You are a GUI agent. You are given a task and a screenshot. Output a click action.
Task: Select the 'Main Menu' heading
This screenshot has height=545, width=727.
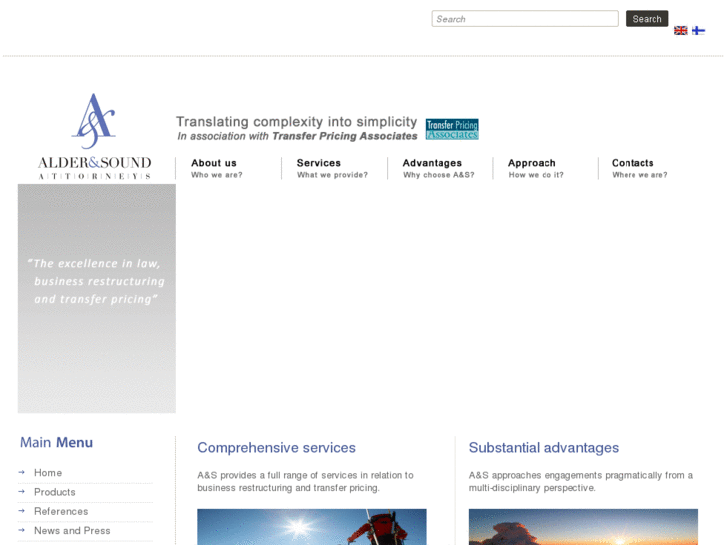[x=56, y=442]
